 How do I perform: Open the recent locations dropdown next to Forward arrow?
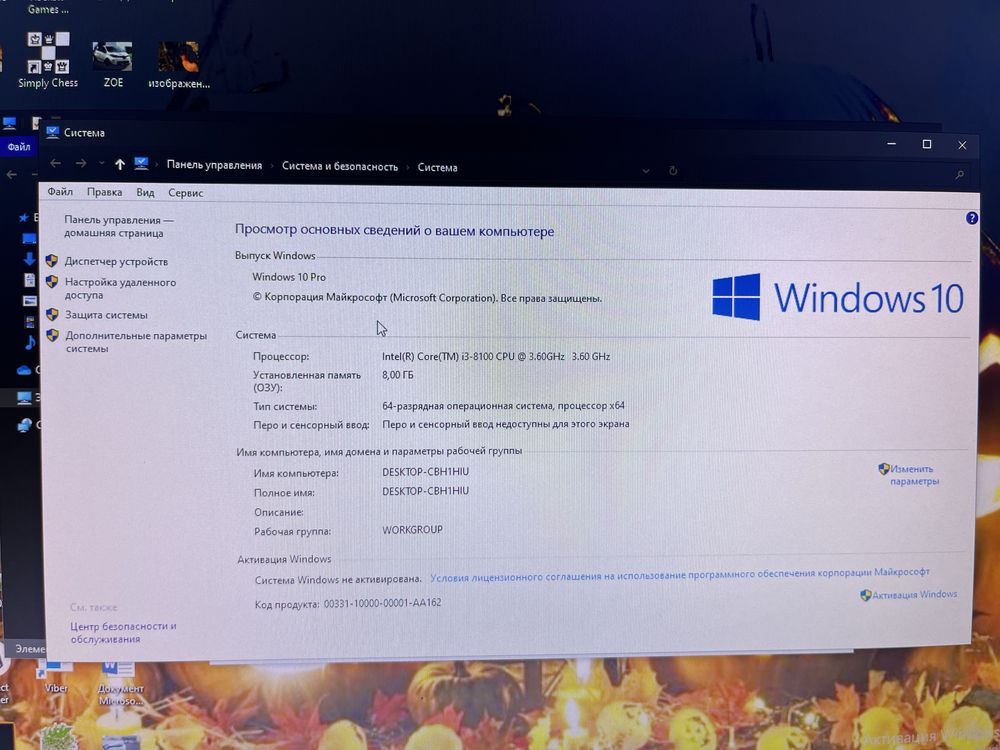(x=101, y=164)
